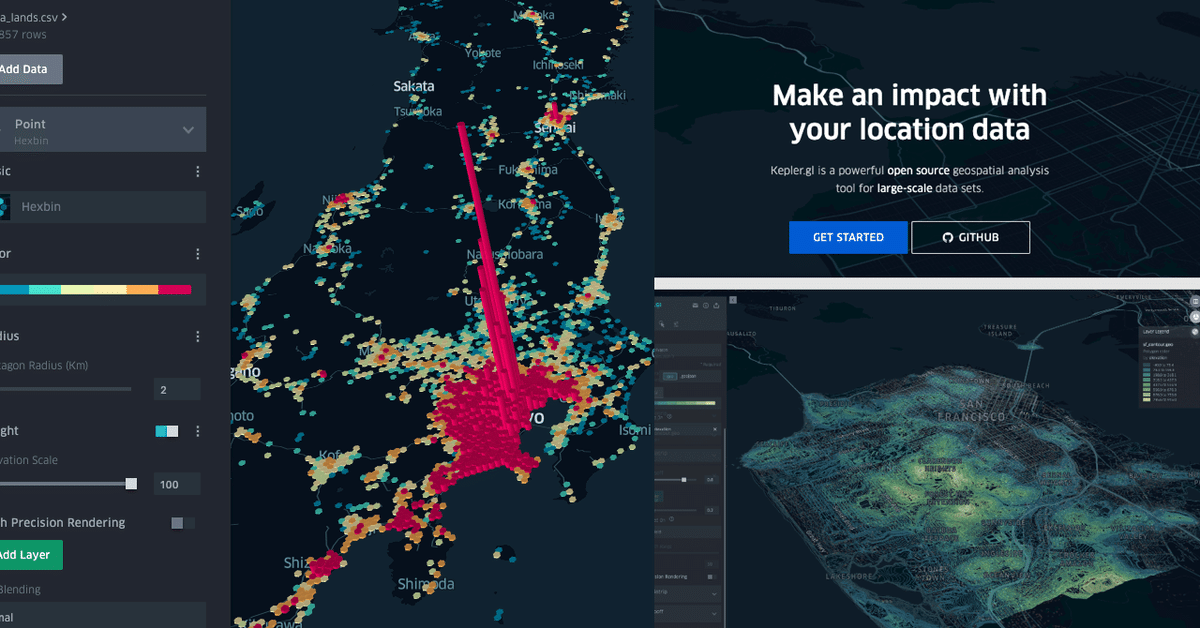Click the GitHub octocat icon
The width and height of the screenshot is (1200, 628).
coord(948,237)
